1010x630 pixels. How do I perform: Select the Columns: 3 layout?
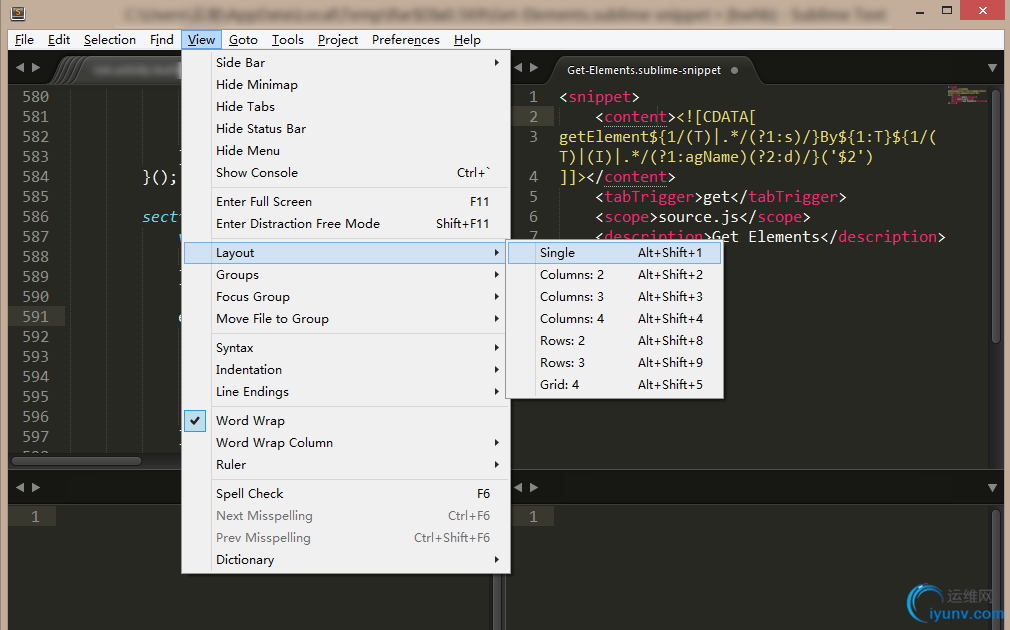615,296
